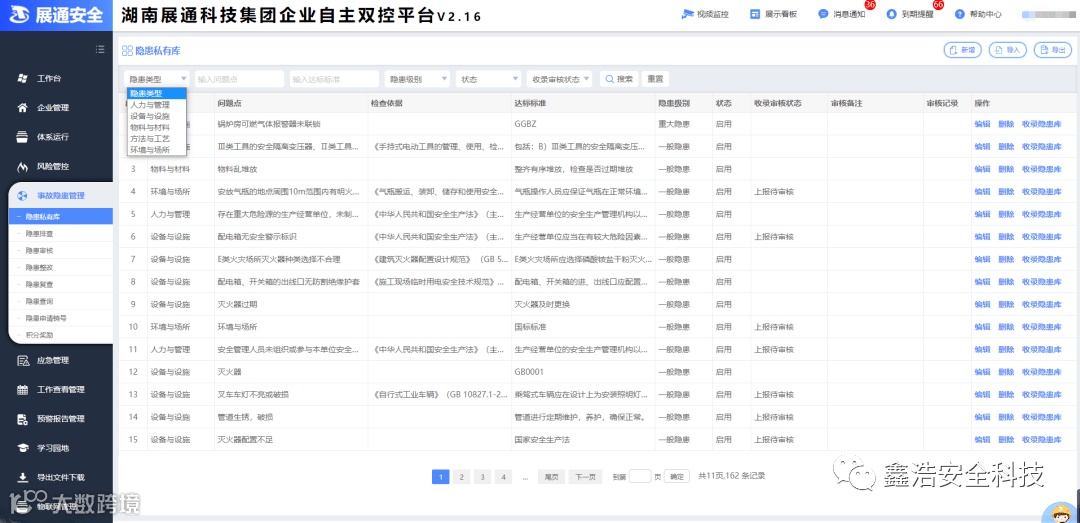Click 下一页 next page button
The height and width of the screenshot is (523, 1080).
click(x=585, y=477)
